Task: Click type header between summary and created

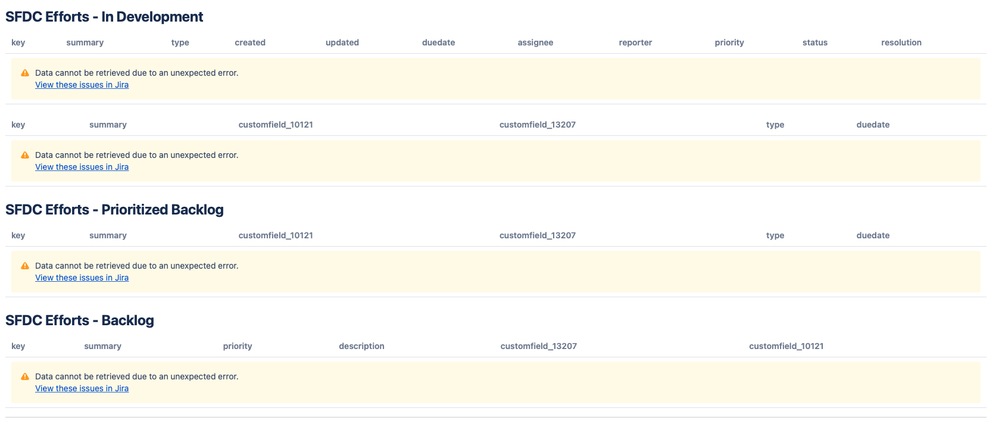Action: pyautogui.click(x=180, y=43)
